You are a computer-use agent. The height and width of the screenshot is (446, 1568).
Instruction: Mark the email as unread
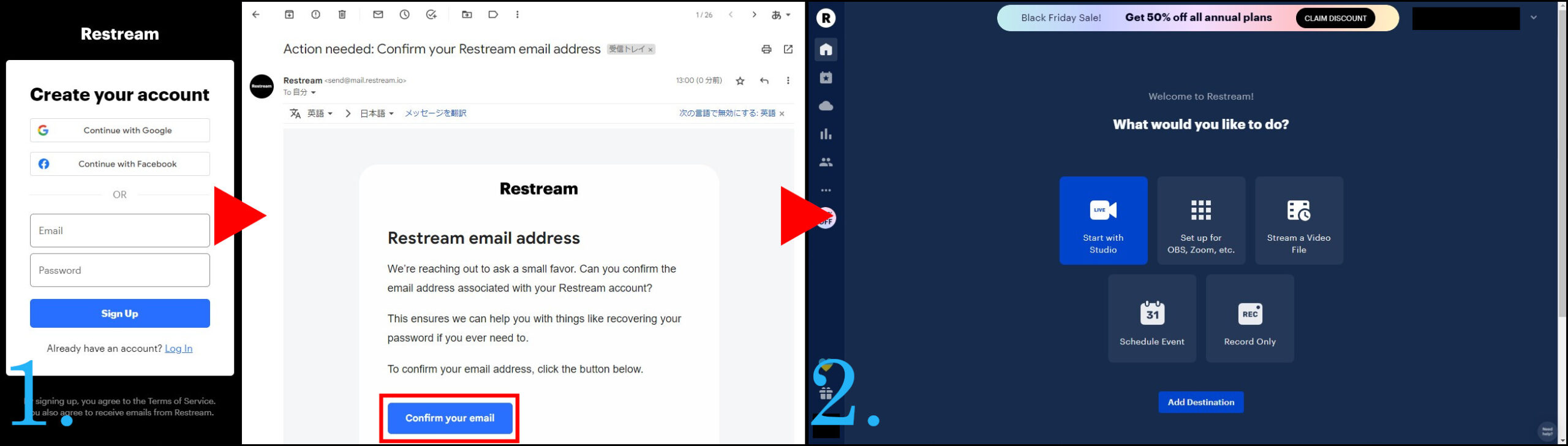pos(378,15)
